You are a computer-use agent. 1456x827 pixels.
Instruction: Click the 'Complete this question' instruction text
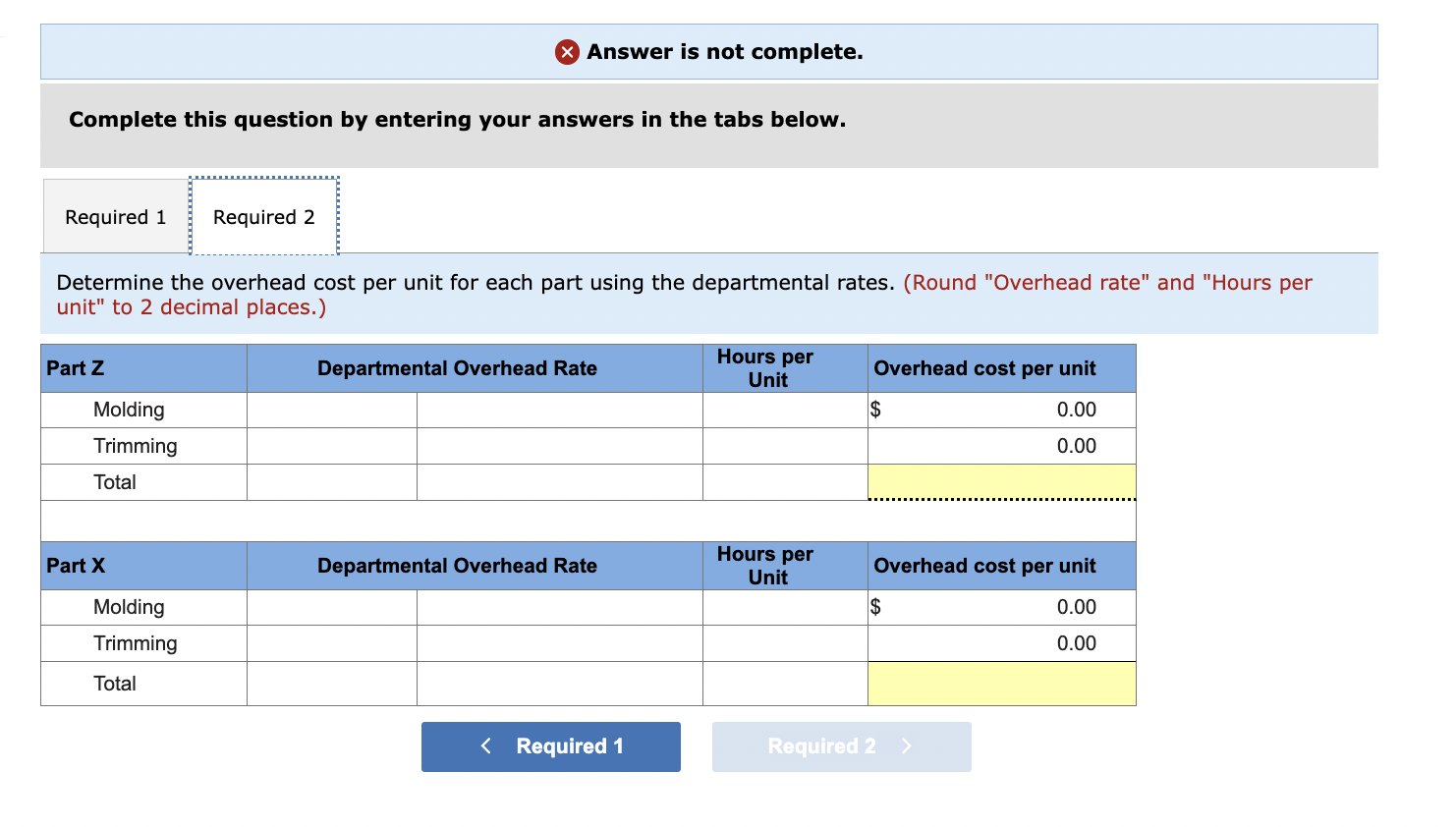click(x=457, y=120)
